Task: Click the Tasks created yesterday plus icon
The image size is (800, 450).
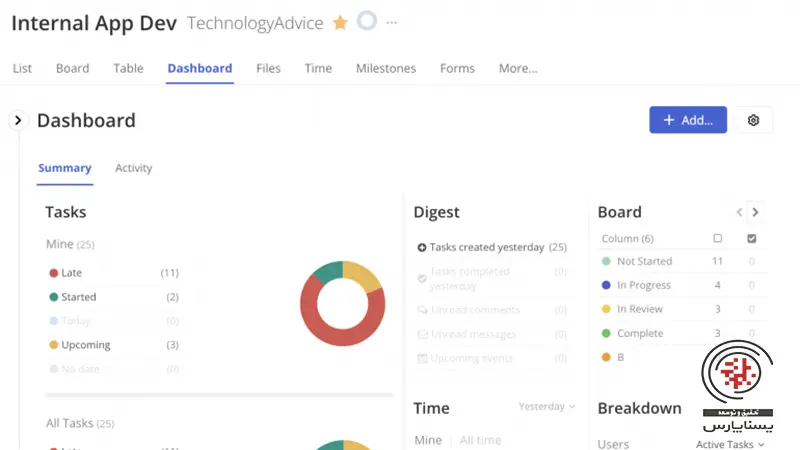Action: [x=422, y=247]
